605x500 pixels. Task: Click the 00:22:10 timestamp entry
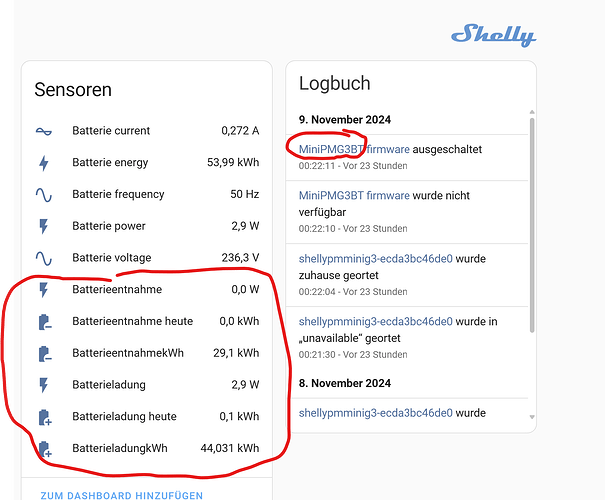[x=353, y=229]
